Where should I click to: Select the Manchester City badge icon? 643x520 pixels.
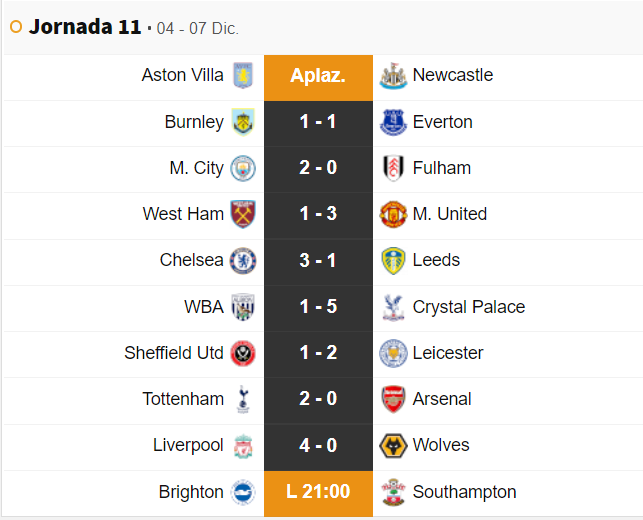tap(243, 168)
